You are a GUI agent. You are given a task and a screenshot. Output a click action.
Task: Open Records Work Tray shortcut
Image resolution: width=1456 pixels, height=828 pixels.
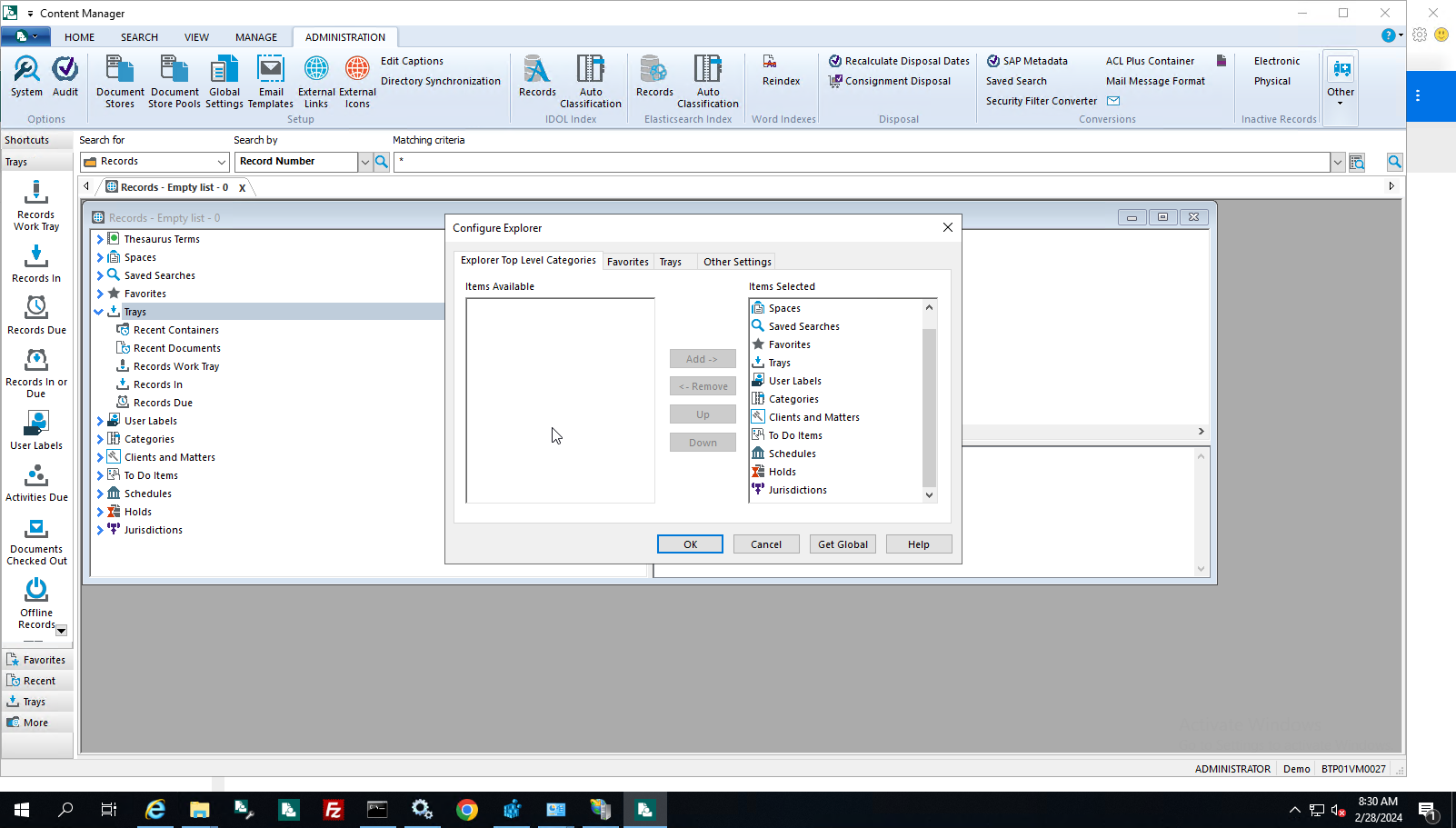36,205
